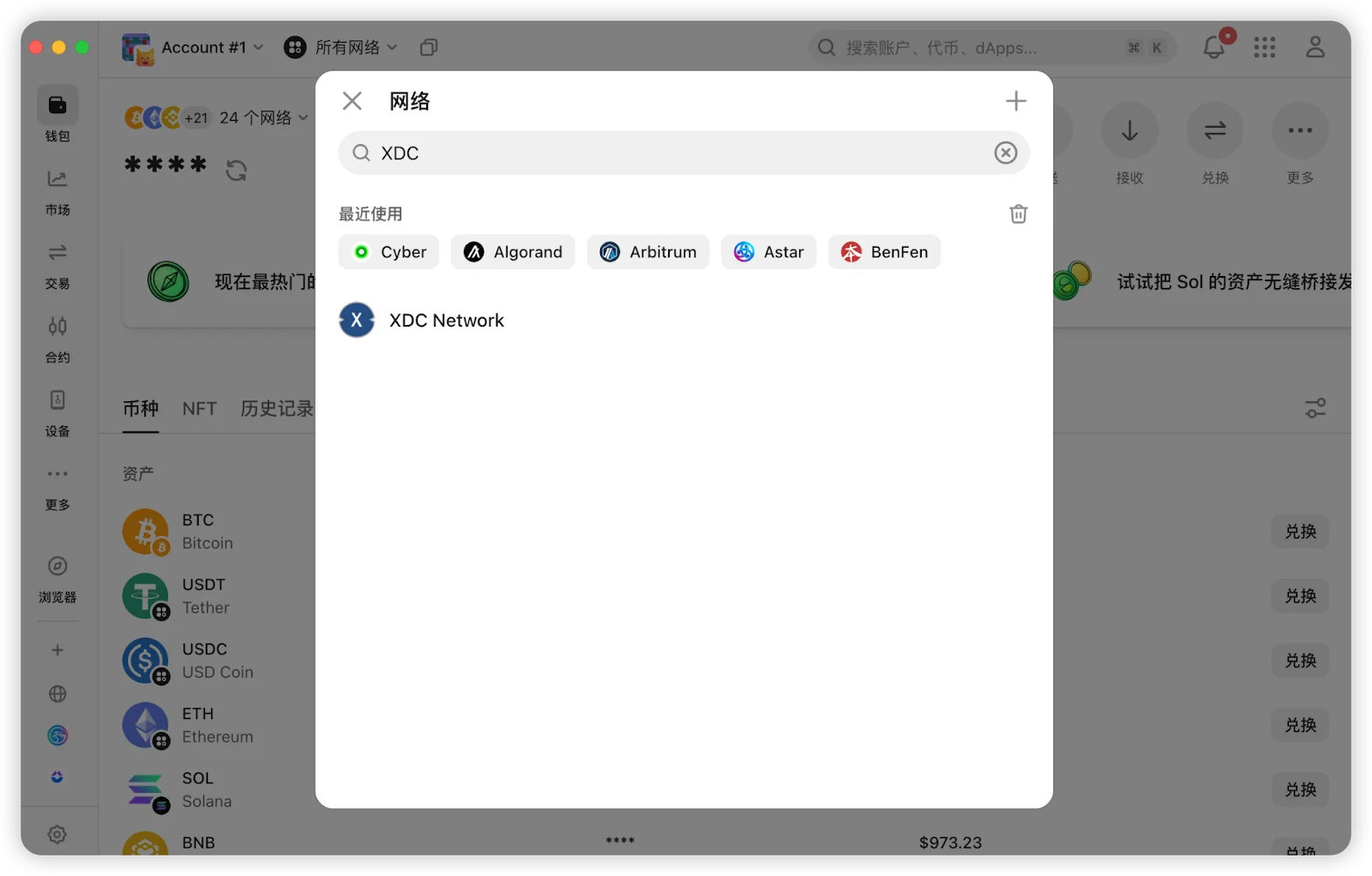The image size is (1372, 876).
Task: Open the Browser sidebar icon
Action: [57, 579]
